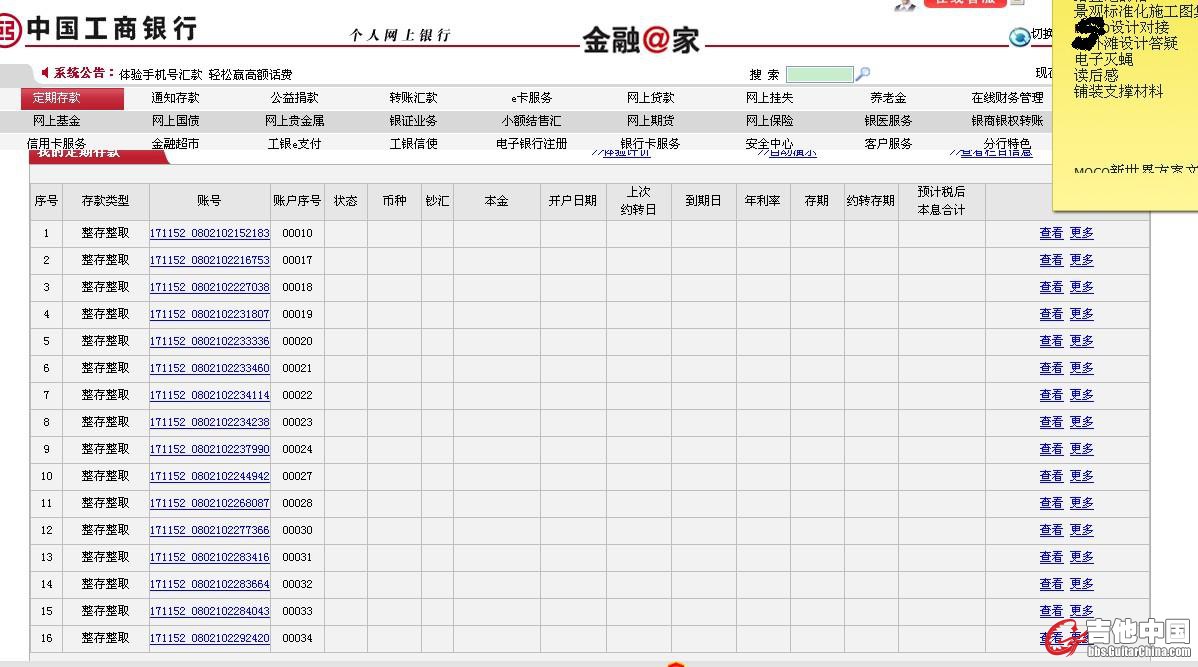Type in the green search input field
1198x667 pixels.
[x=819, y=74]
